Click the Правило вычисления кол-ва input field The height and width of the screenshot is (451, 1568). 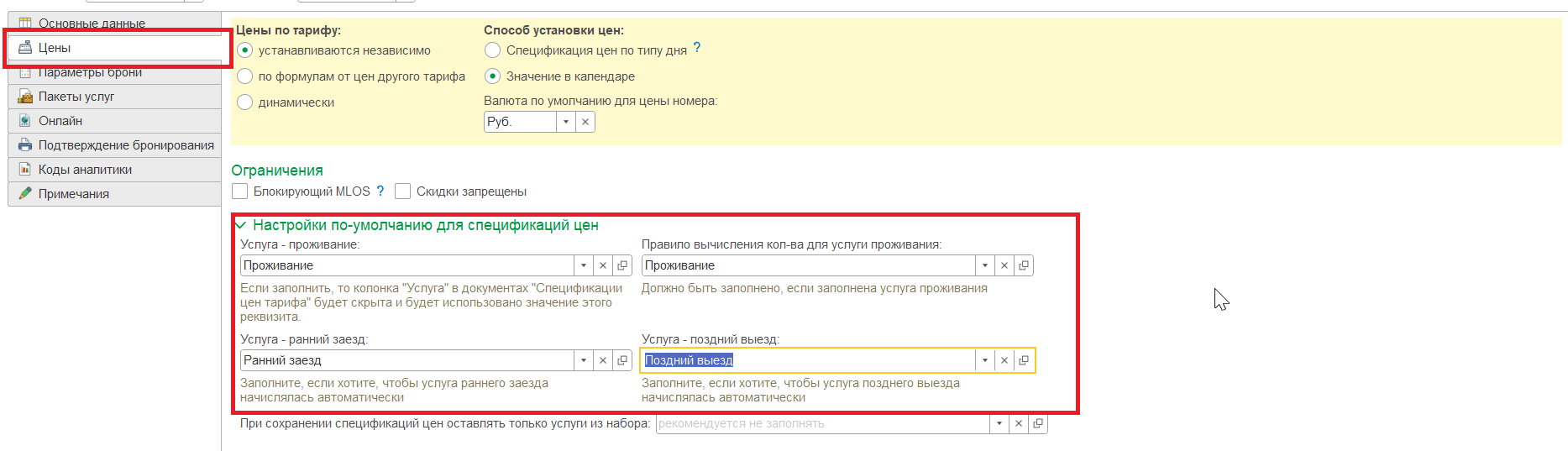point(809,265)
